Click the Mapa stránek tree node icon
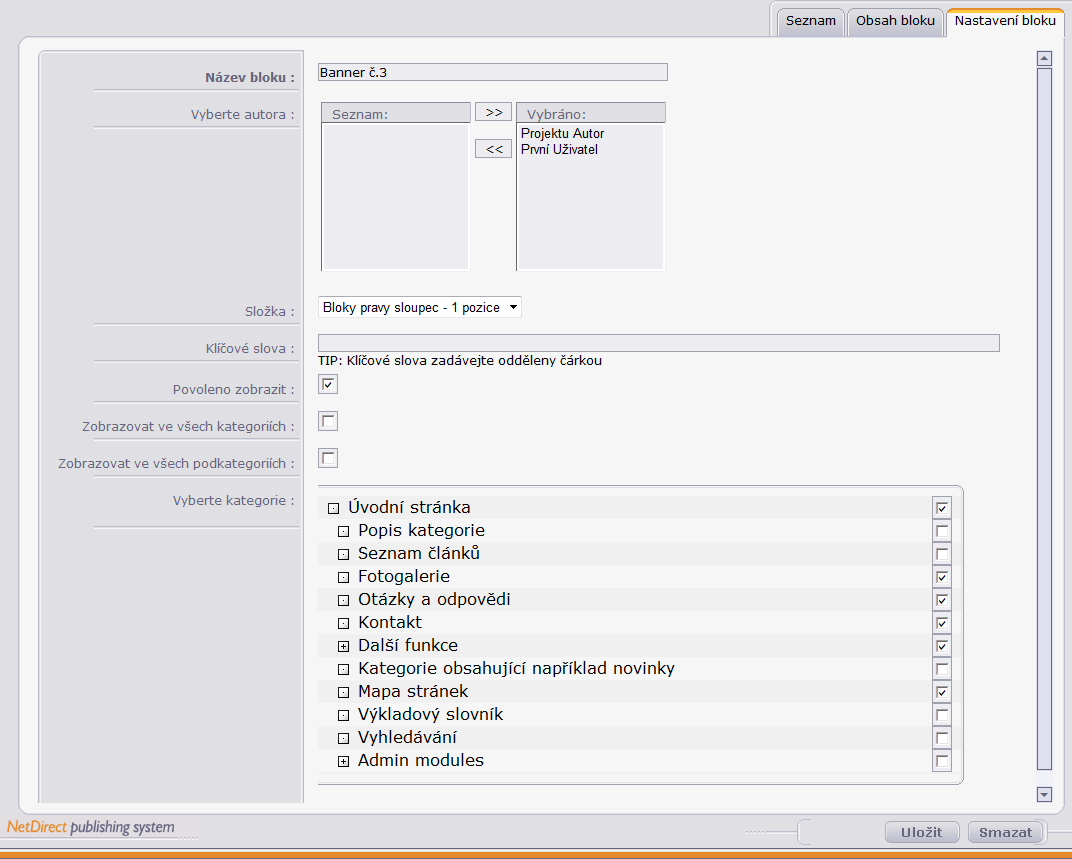1072x859 pixels. (343, 692)
